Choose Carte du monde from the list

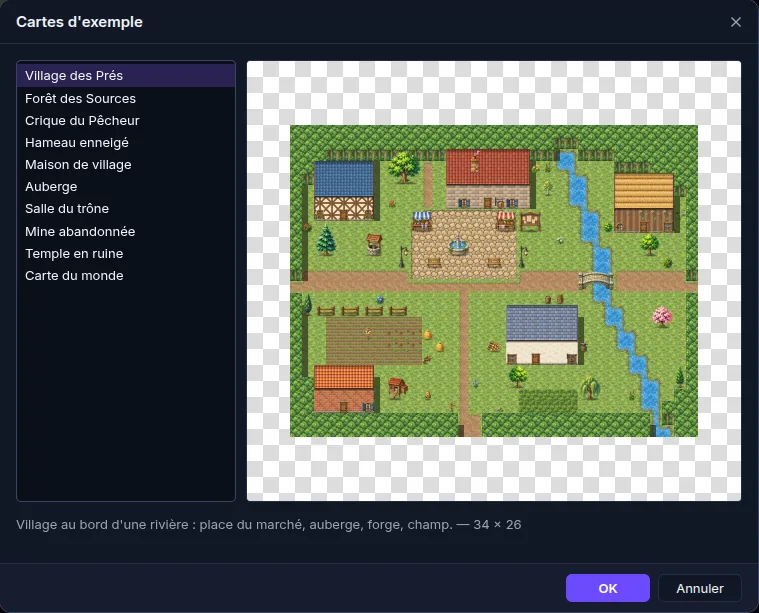click(126, 276)
